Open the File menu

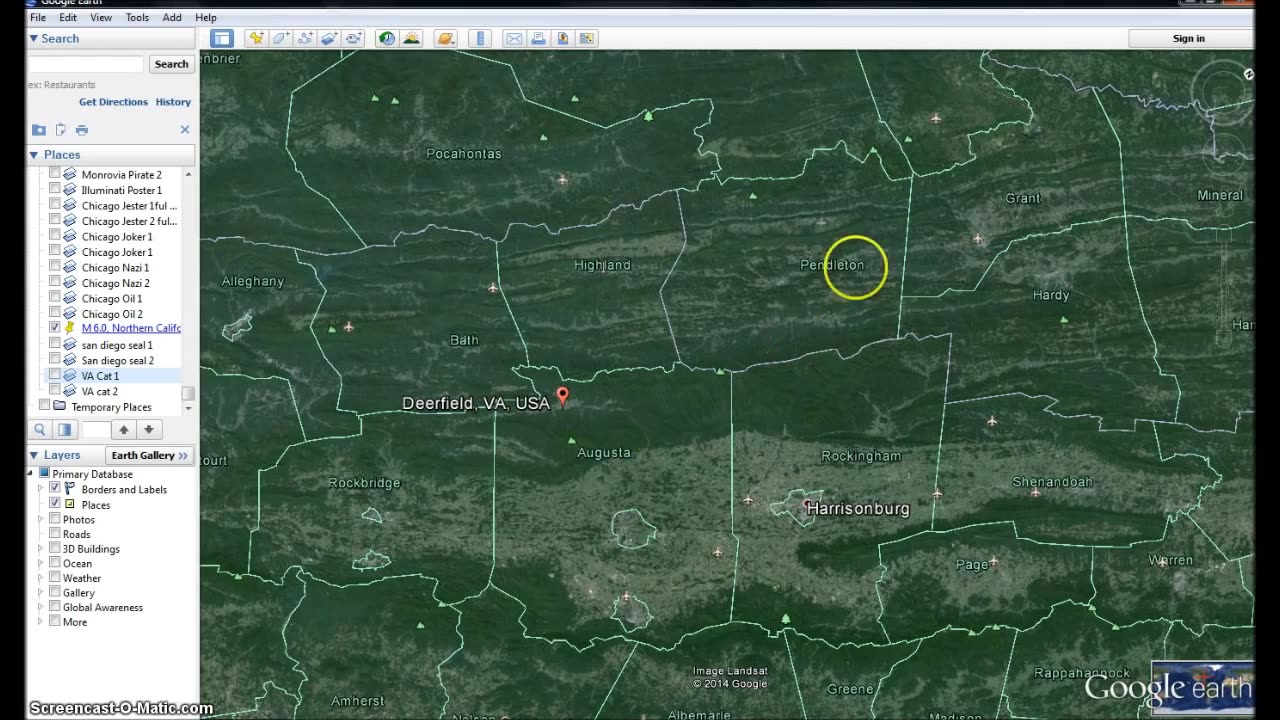[x=38, y=17]
